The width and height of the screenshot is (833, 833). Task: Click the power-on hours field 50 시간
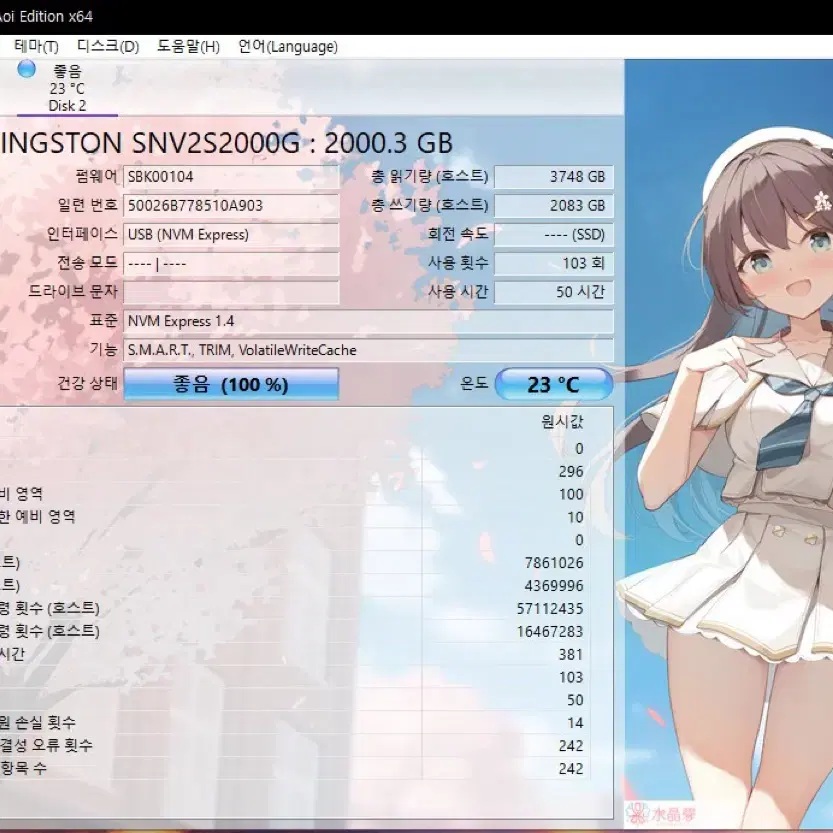click(x=554, y=292)
